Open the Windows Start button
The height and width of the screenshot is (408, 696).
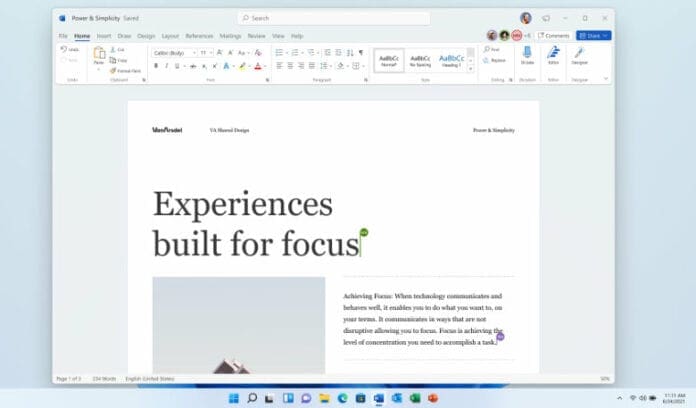[233, 398]
